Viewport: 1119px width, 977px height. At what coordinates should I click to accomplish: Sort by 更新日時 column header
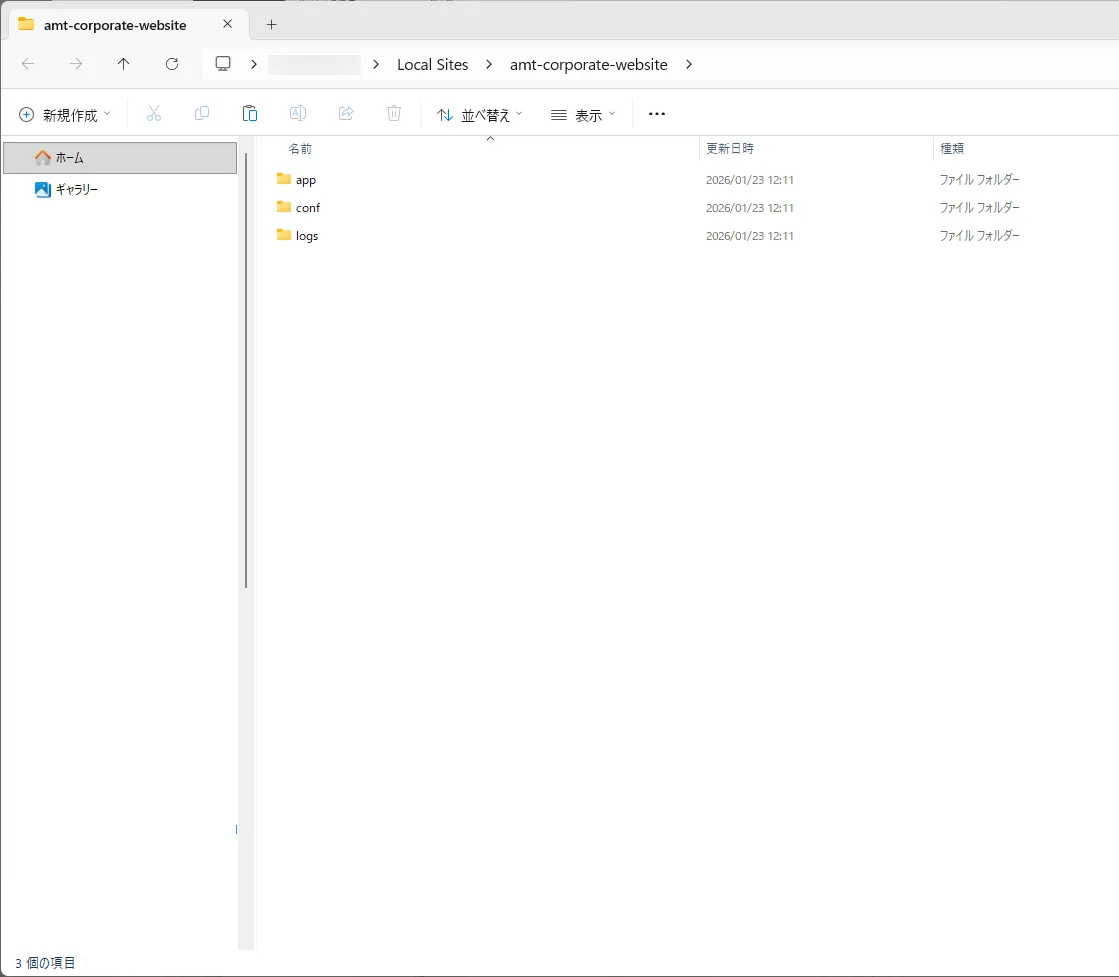730,148
